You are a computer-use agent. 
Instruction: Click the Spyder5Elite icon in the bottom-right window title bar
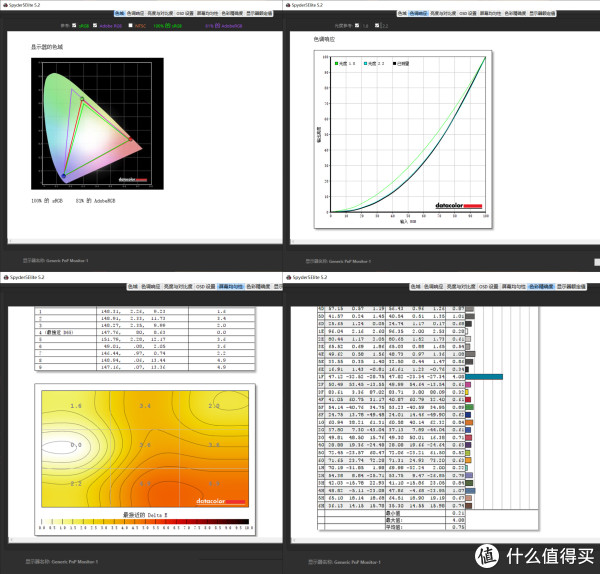click(x=289, y=277)
